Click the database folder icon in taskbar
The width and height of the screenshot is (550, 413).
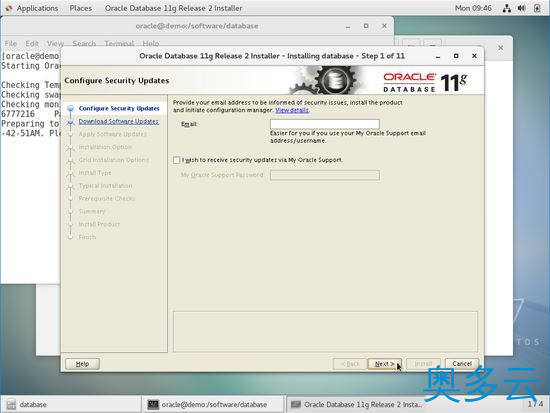pyautogui.click(x=11, y=405)
